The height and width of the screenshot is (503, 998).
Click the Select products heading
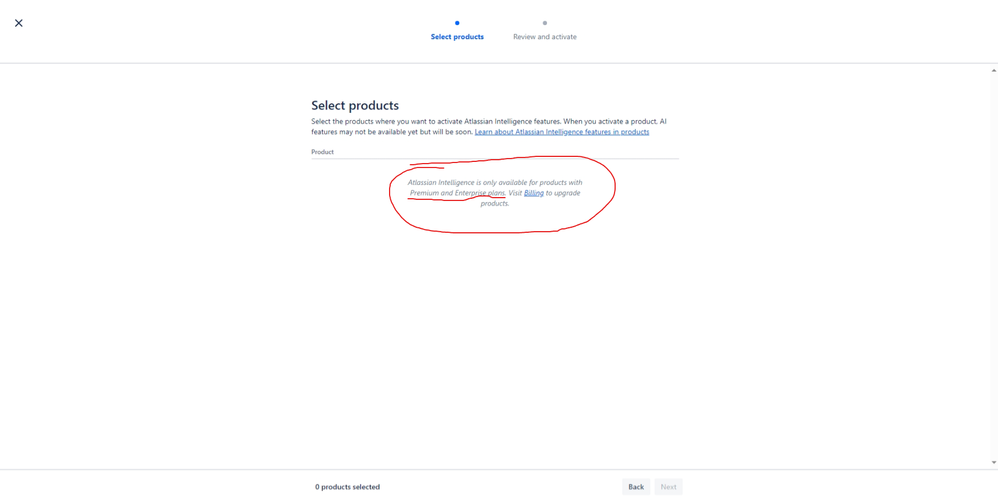click(x=355, y=106)
